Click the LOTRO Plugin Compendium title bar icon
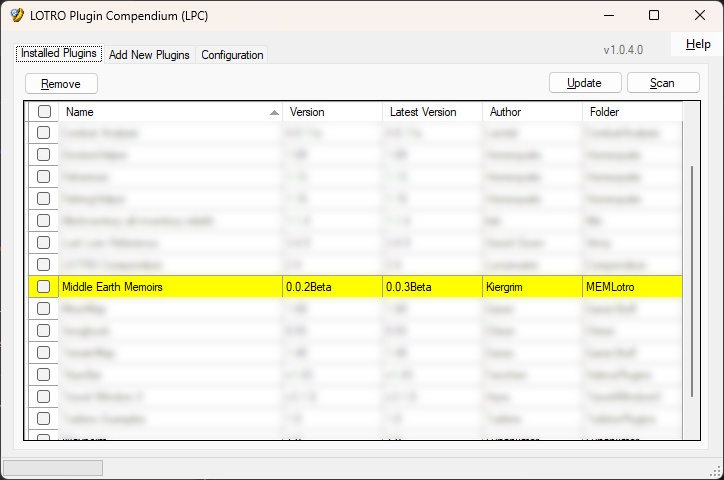Image resolution: width=724 pixels, height=480 pixels. pos(17,15)
